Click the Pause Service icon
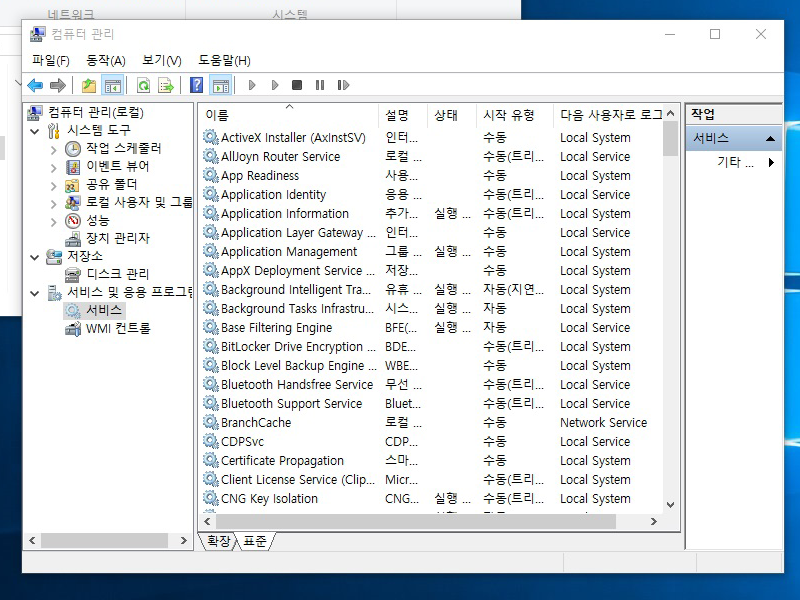The width and height of the screenshot is (800, 600). (320, 85)
